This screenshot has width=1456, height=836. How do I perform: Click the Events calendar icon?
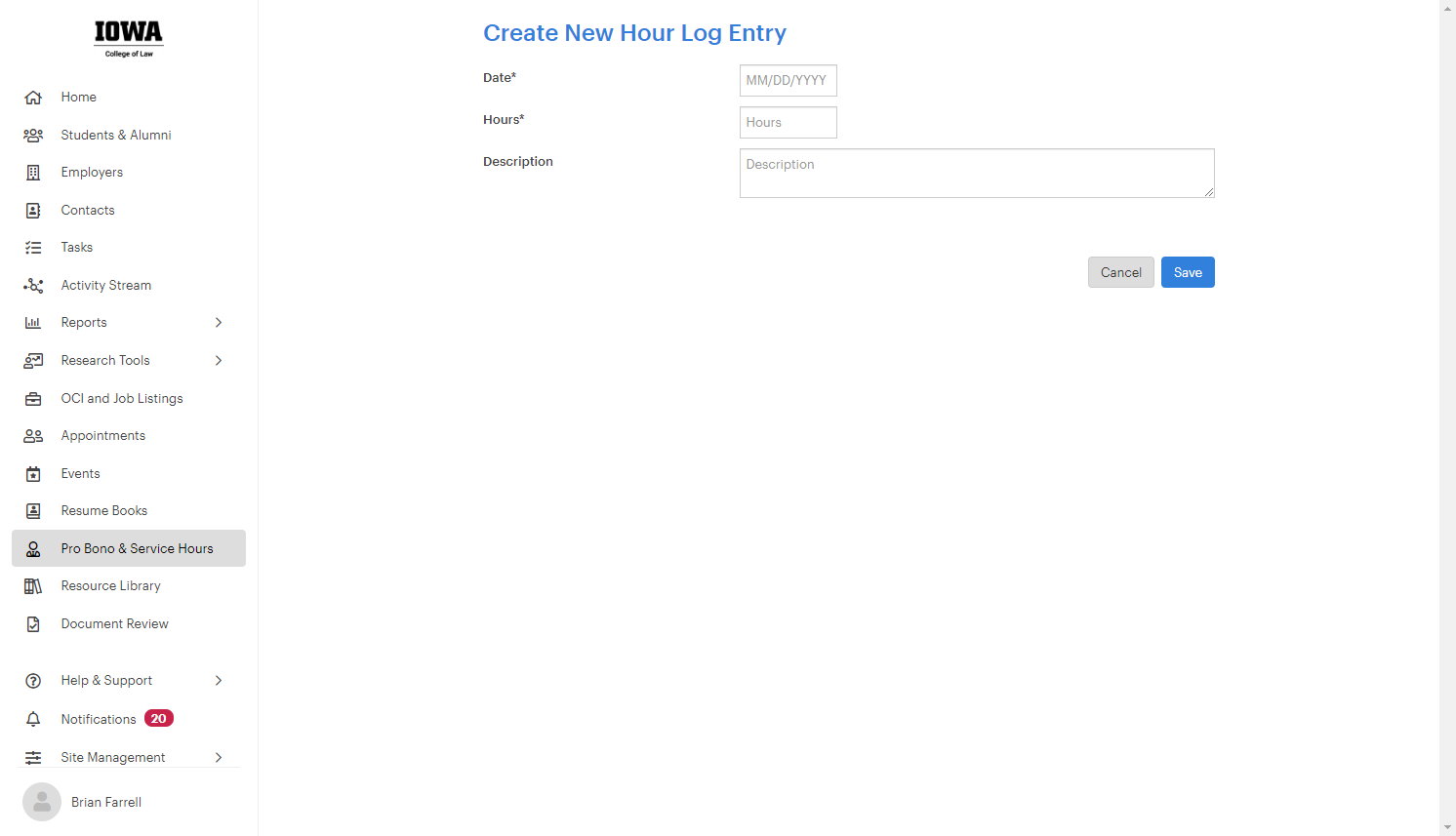pyautogui.click(x=33, y=474)
